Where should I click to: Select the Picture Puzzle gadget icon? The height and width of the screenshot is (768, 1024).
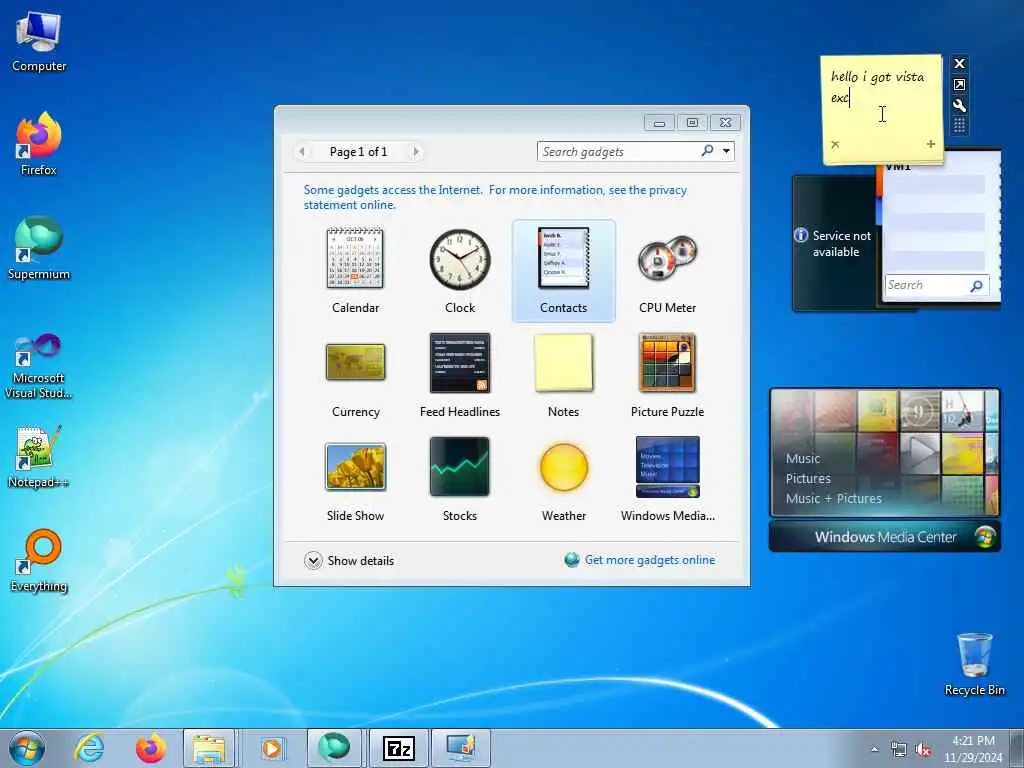point(667,362)
